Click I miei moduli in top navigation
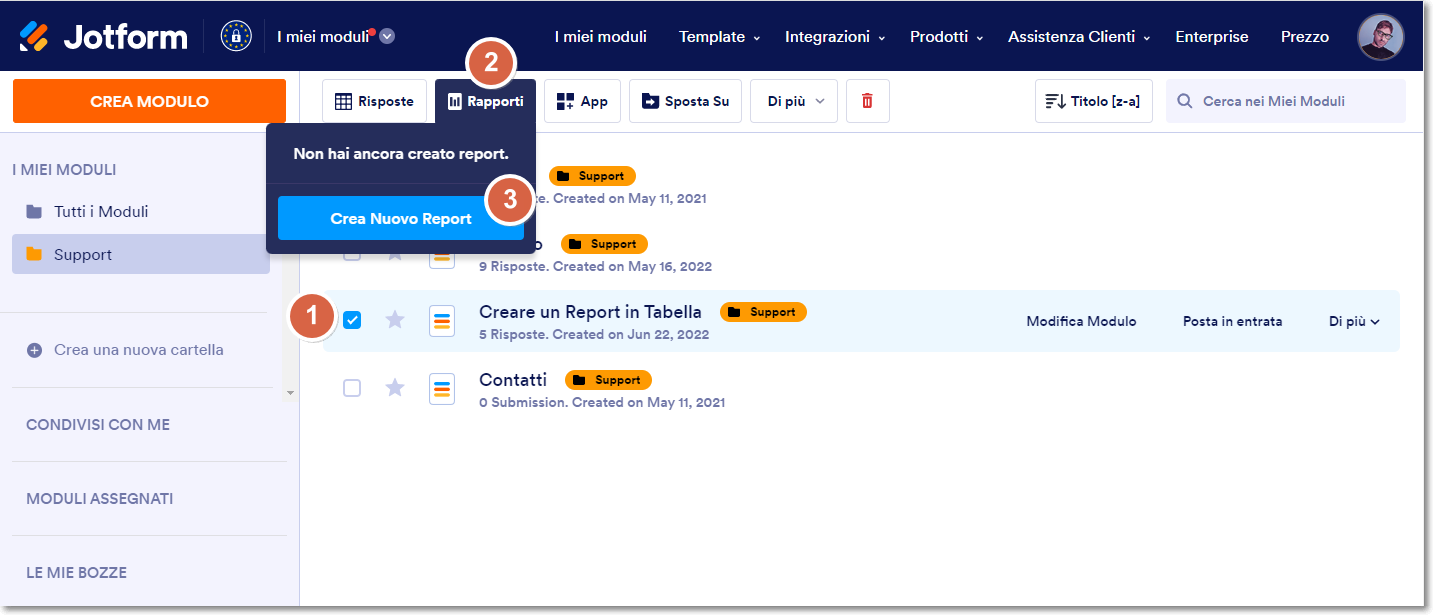The width and height of the screenshot is (1433, 615). (x=601, y=37)
